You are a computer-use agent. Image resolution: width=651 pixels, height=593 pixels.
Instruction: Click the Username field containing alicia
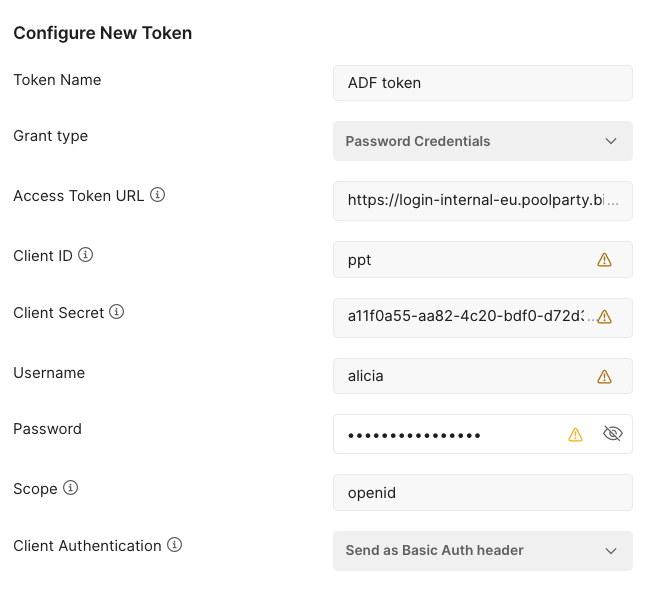coord(460,376)
